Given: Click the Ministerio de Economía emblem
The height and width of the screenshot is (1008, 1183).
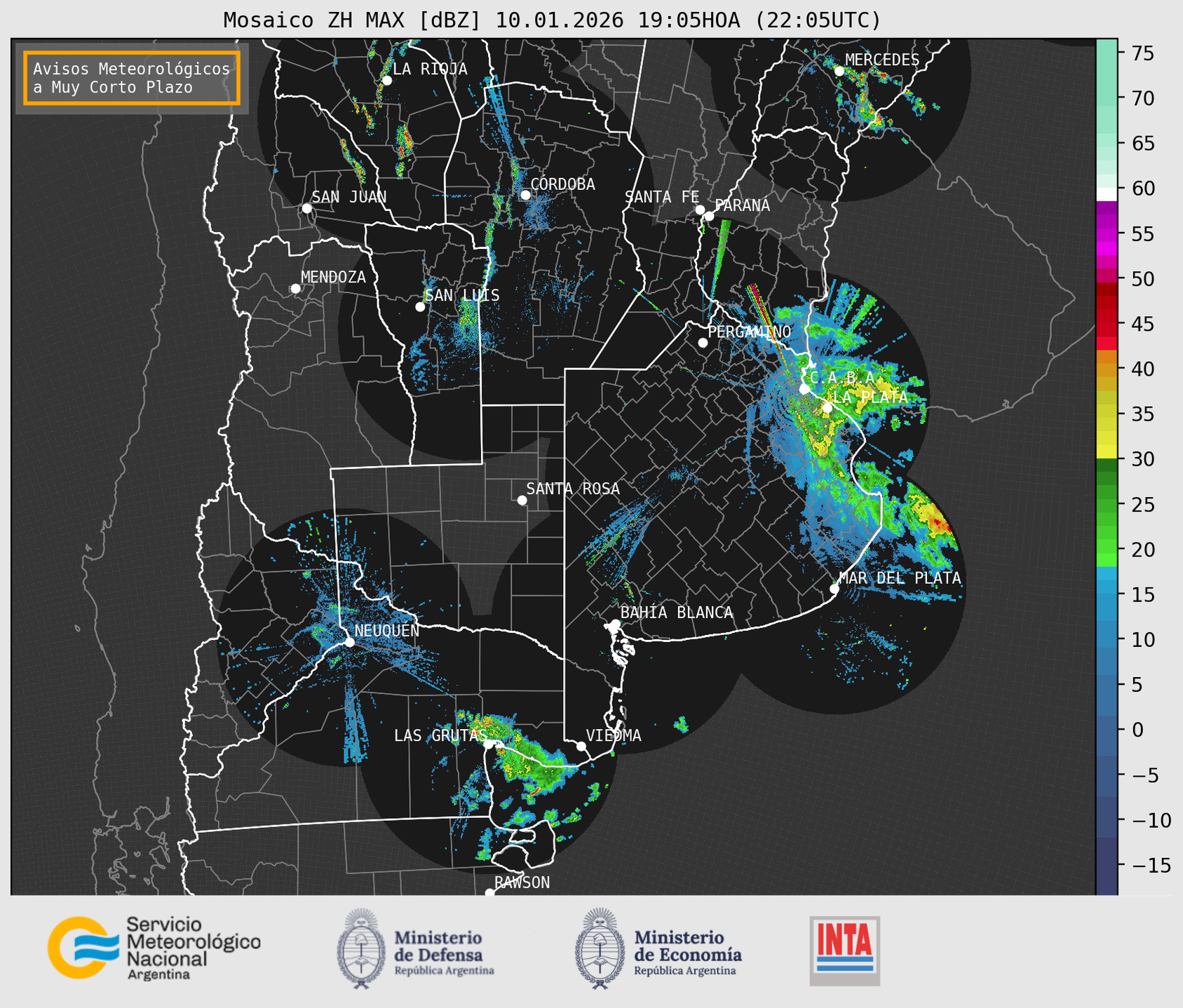Looking at the screenshot, I should [x=599, y=948].
